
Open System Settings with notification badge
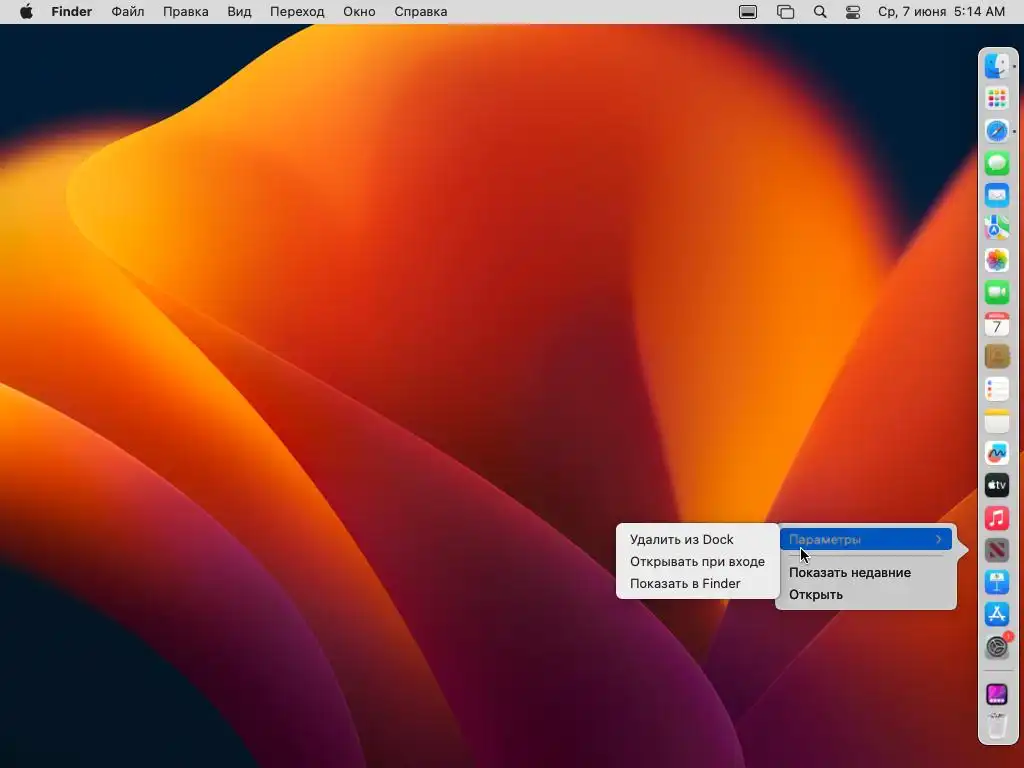click(x=997, y=647)
